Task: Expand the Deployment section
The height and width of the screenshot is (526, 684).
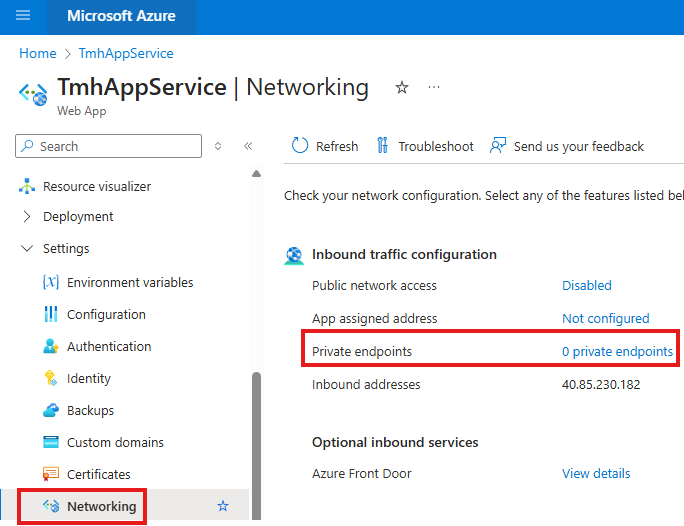Action: tap(27, 217)
